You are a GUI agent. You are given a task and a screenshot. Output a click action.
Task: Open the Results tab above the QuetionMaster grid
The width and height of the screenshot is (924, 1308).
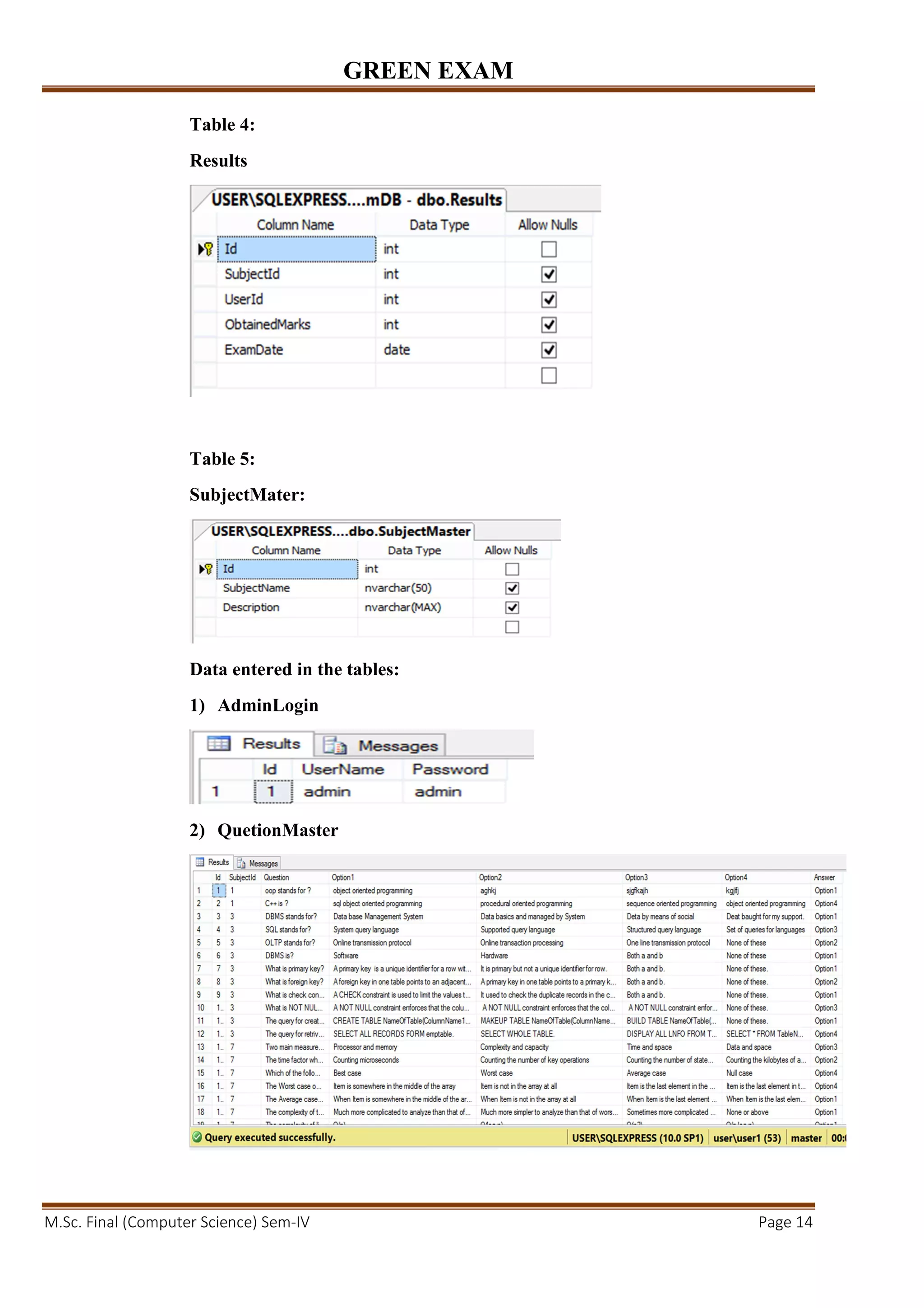point(213,862)
